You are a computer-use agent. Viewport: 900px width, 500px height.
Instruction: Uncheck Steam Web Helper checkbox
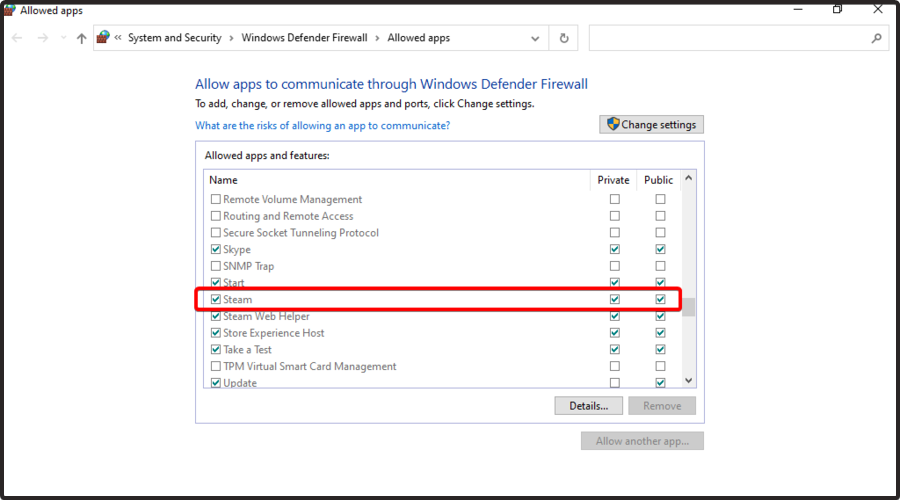click(216, 316)
